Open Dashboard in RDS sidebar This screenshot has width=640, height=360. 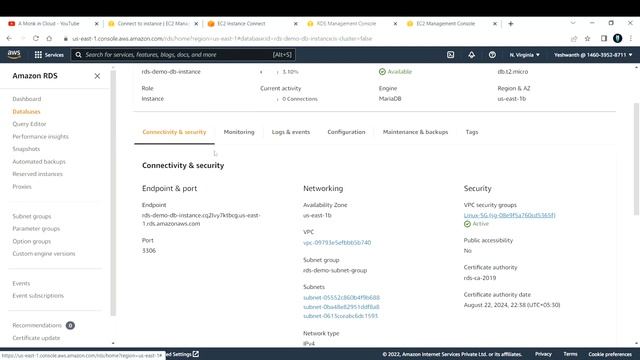[27, 99]
